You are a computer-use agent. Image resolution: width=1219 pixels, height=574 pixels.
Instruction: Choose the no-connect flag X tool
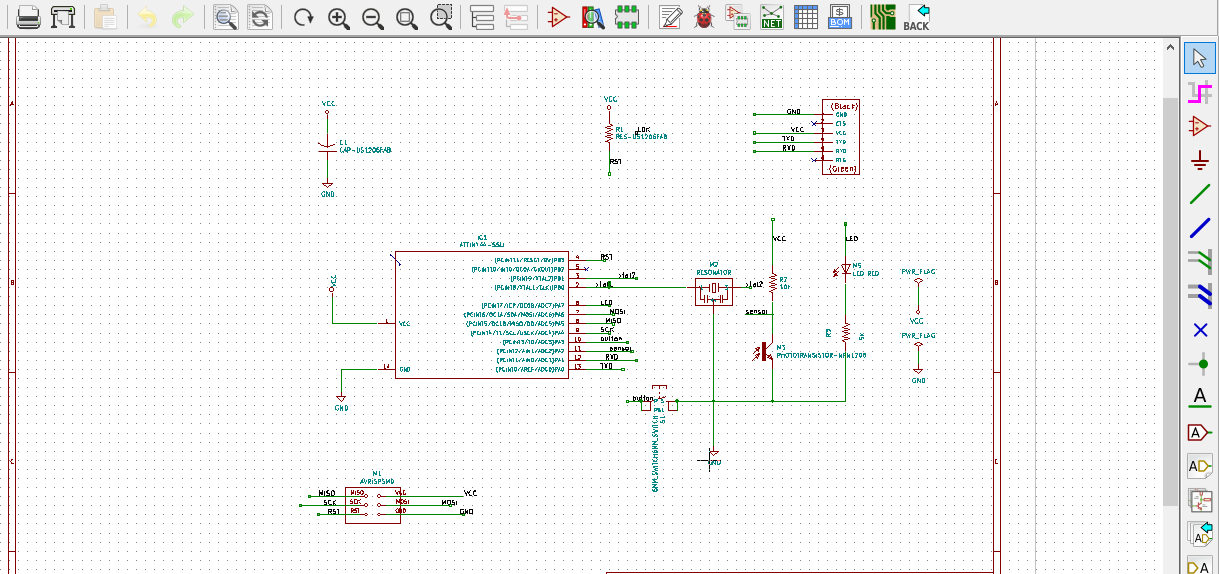coord(1200,330)
